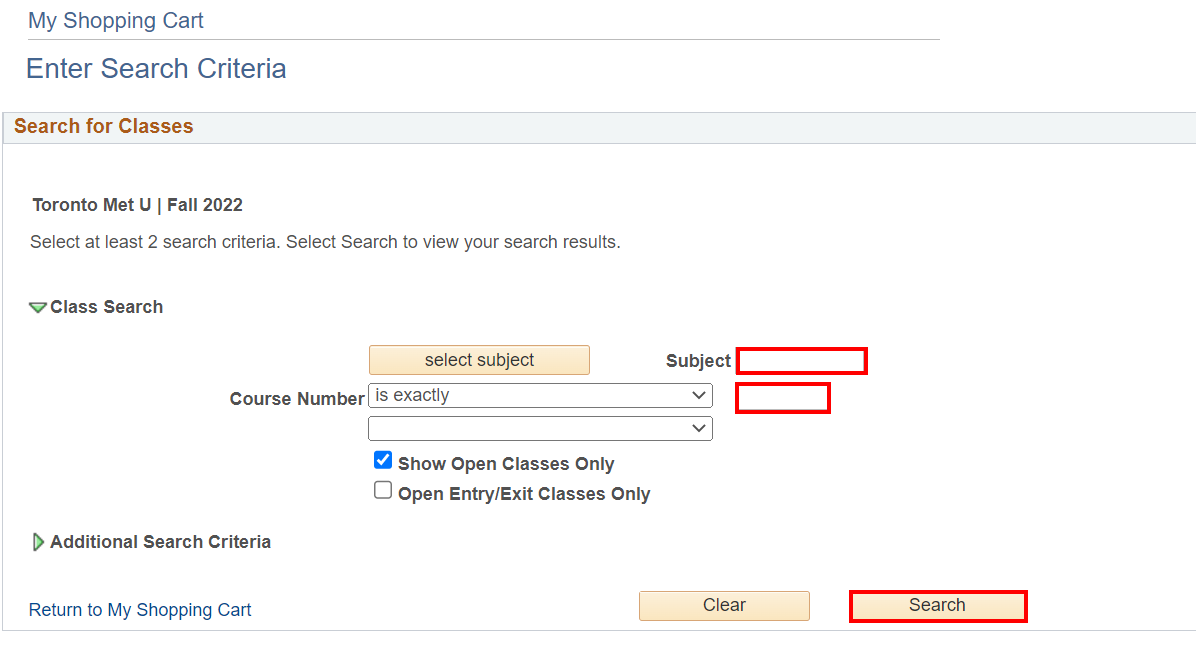This screenshot has width=1196, height=657.
Task: Click the Search button
Action: pyautogui.click(x=937, y=606)
